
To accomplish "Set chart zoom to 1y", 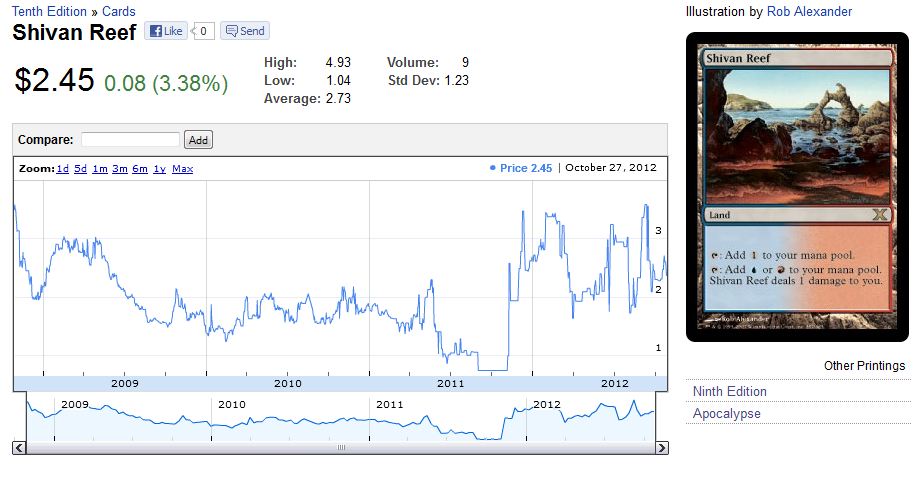I will click(159, 169).
